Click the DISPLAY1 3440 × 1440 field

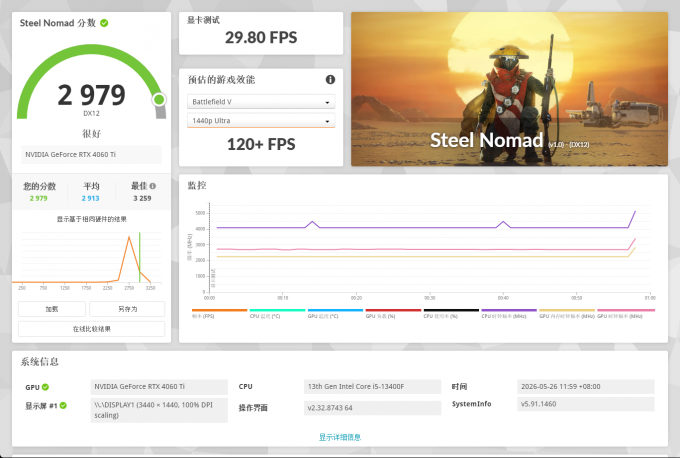159,410
